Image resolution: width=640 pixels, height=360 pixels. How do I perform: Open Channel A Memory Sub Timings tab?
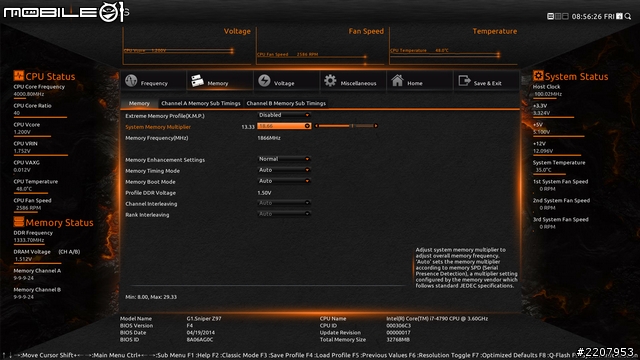[x=201, y=103]
